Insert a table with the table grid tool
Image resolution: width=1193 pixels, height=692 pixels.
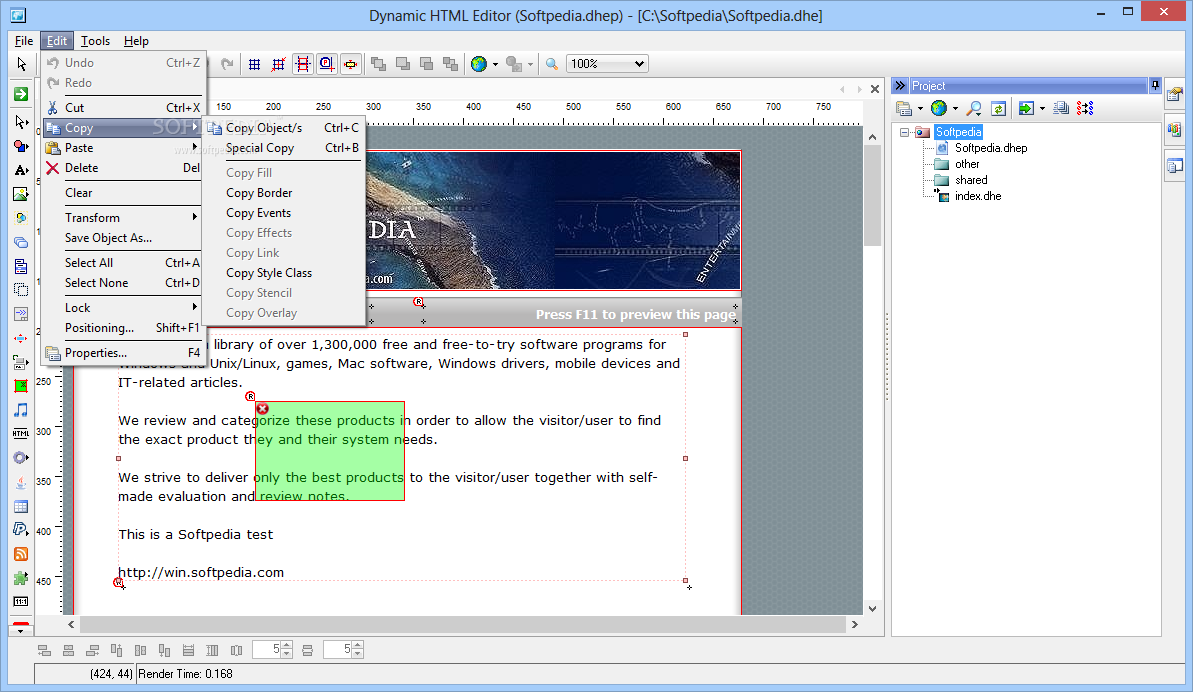[x=21, y=506]
